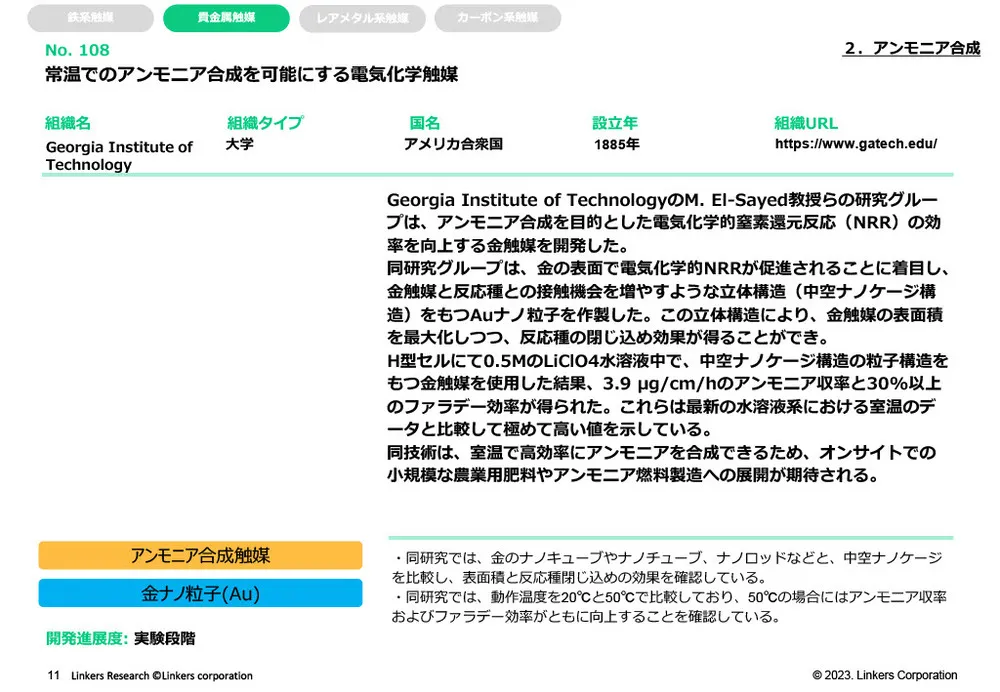
Task: Click the Linkers Research ©Linkers corporation footer
Action: [162, 675]
